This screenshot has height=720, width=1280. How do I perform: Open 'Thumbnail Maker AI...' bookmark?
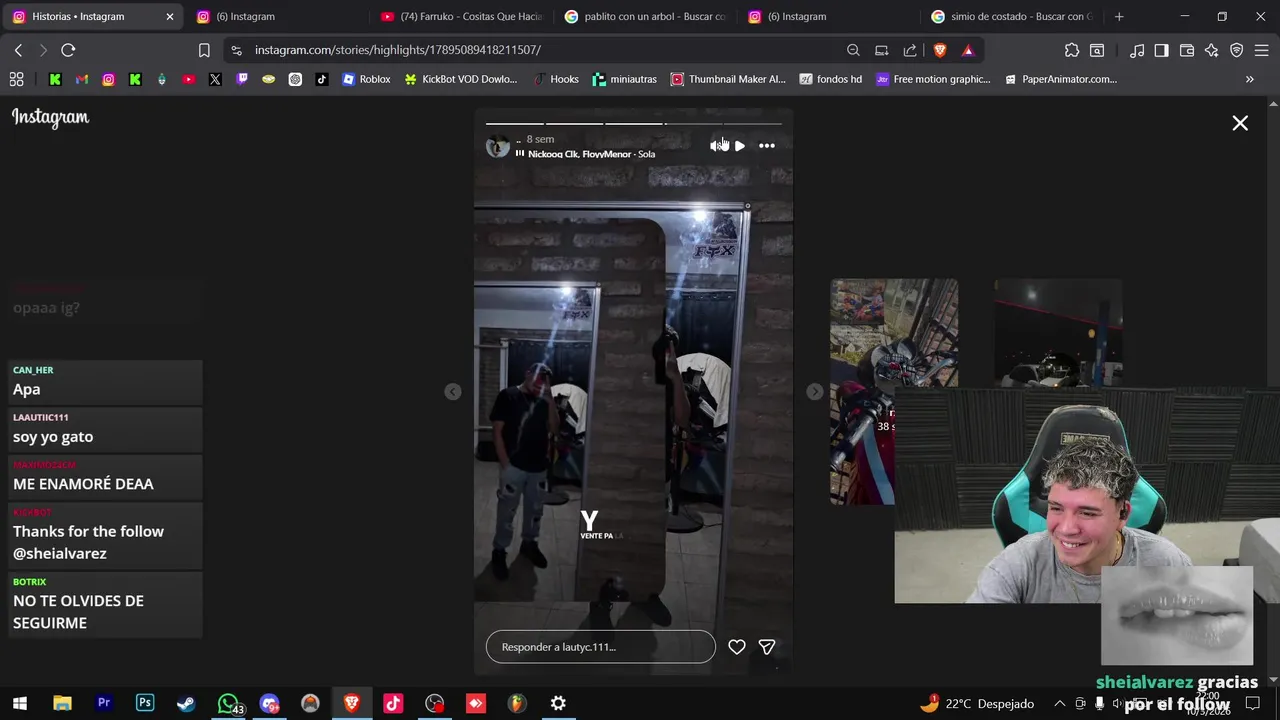[729, 79]
